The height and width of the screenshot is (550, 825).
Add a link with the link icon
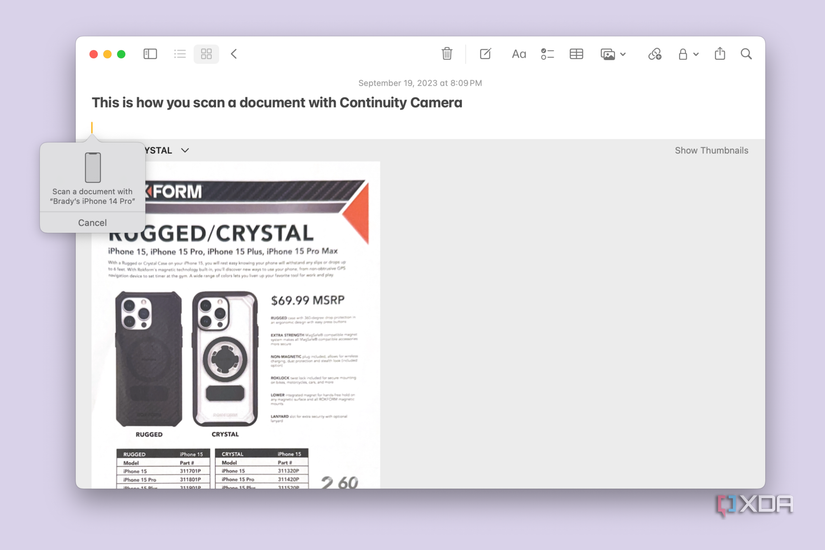point(655,54)
